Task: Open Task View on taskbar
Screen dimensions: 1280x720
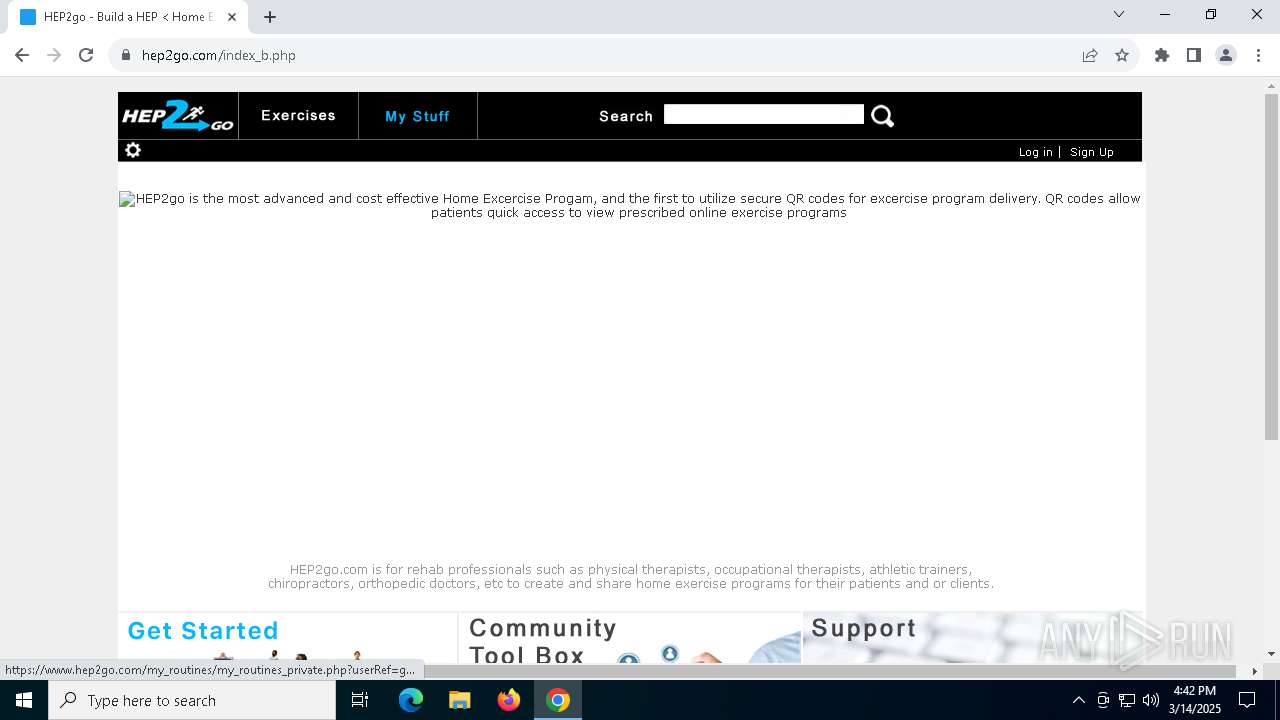Action: pyautogui.click(x=360, y=700)
